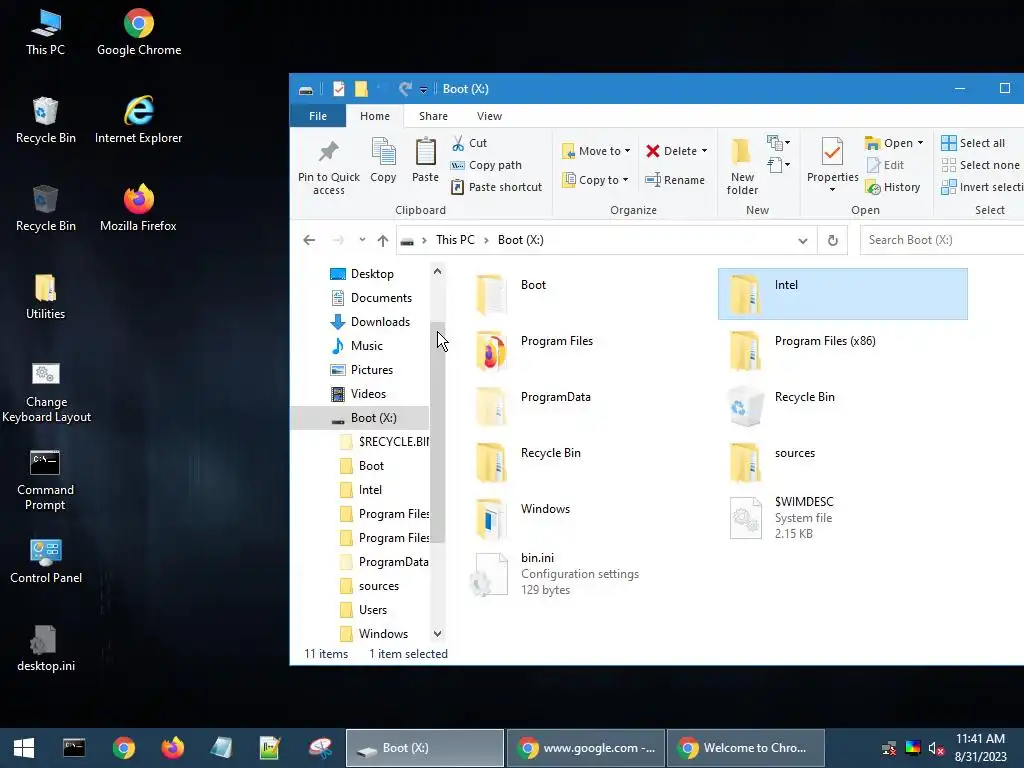
Task: Select Program Files (x86) folder in file list
Action: pos(842,350)
